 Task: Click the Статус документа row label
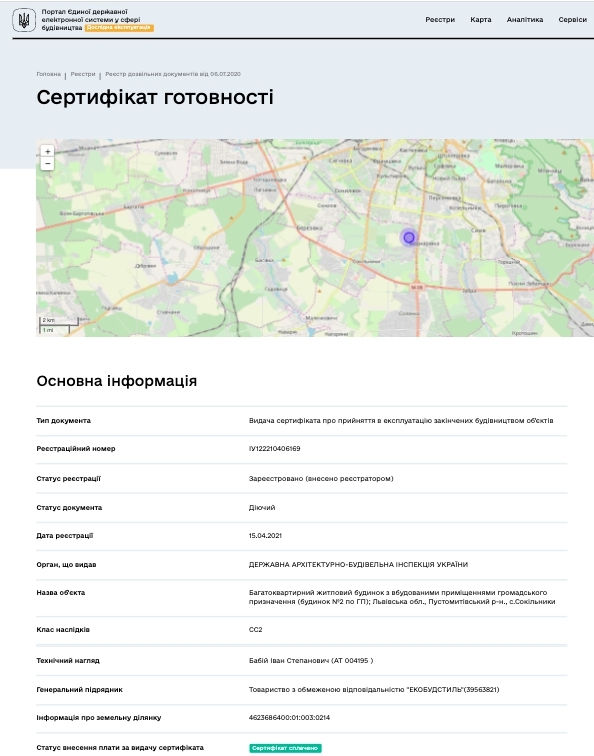[69, 508]
